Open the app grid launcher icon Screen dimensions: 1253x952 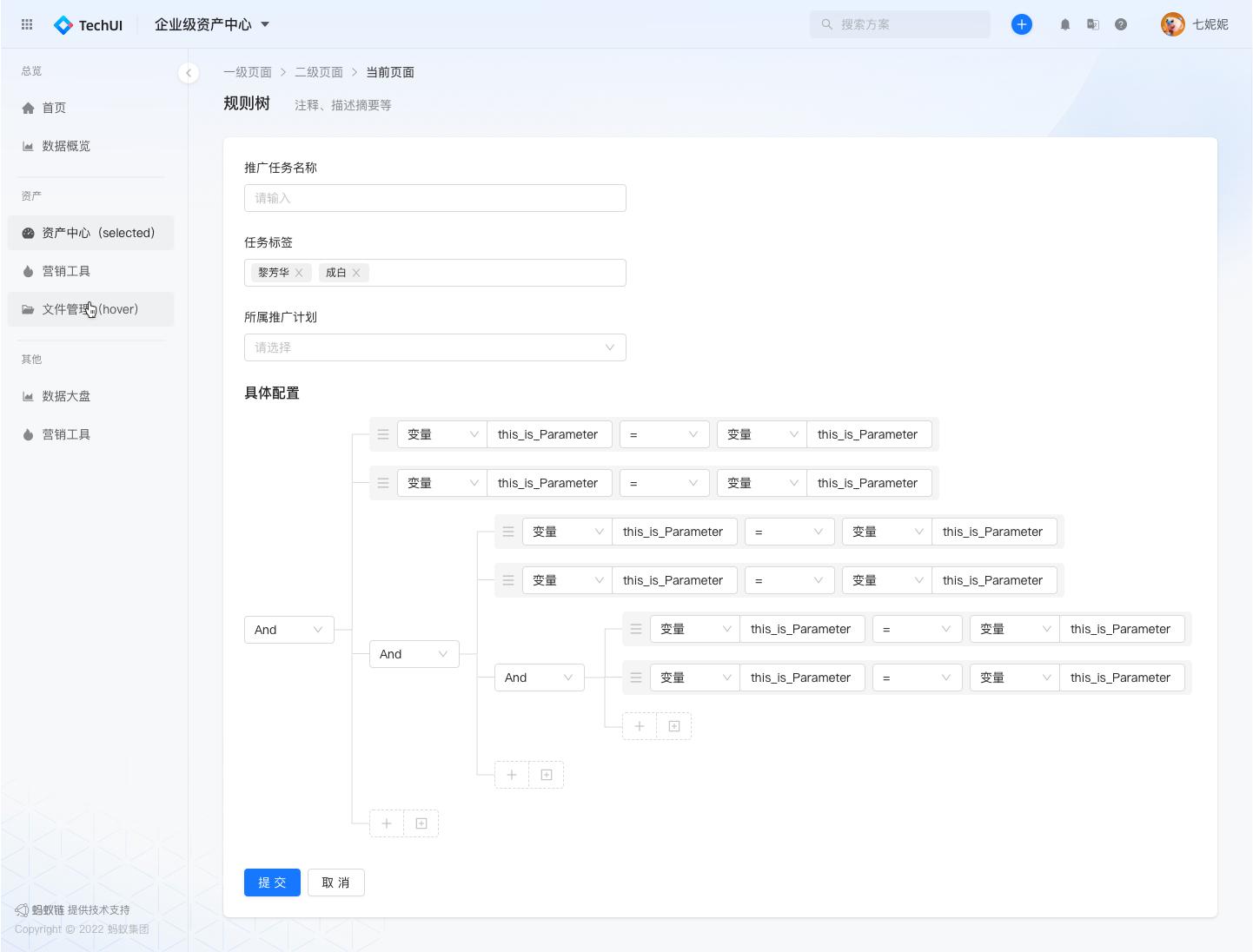[x=26, y=24]
